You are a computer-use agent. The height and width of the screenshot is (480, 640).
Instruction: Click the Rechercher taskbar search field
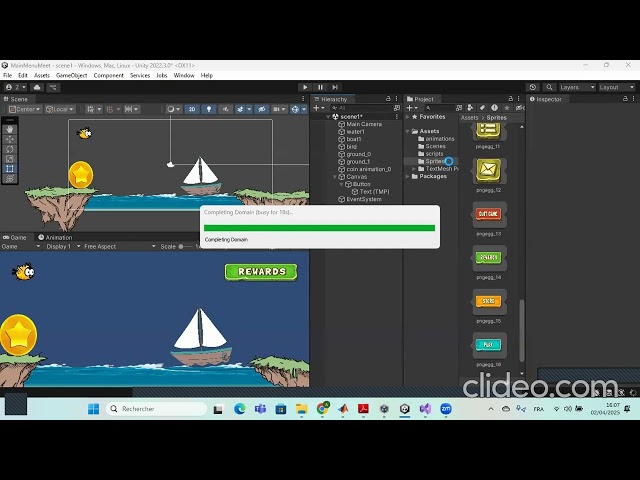pos(157,409)
